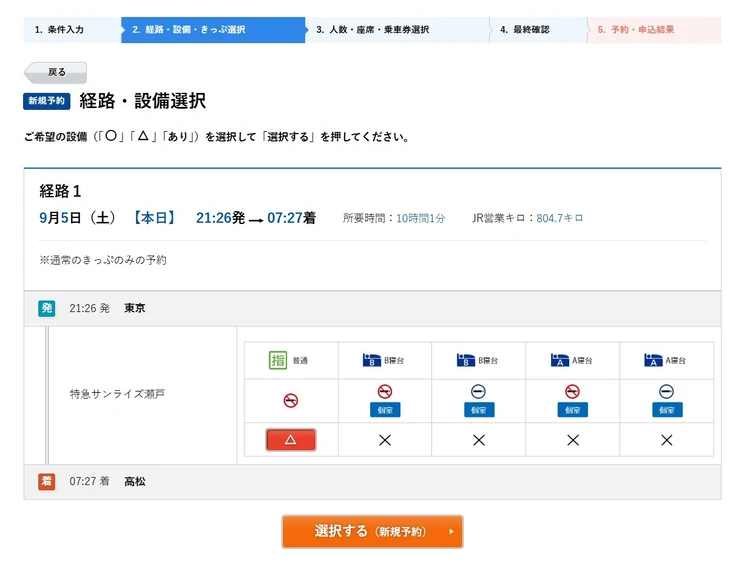The width and height of the screenshot is (750, 570).
Task: Click the no-smoking icon in the first A寝台 column
Action: (573, 392)
